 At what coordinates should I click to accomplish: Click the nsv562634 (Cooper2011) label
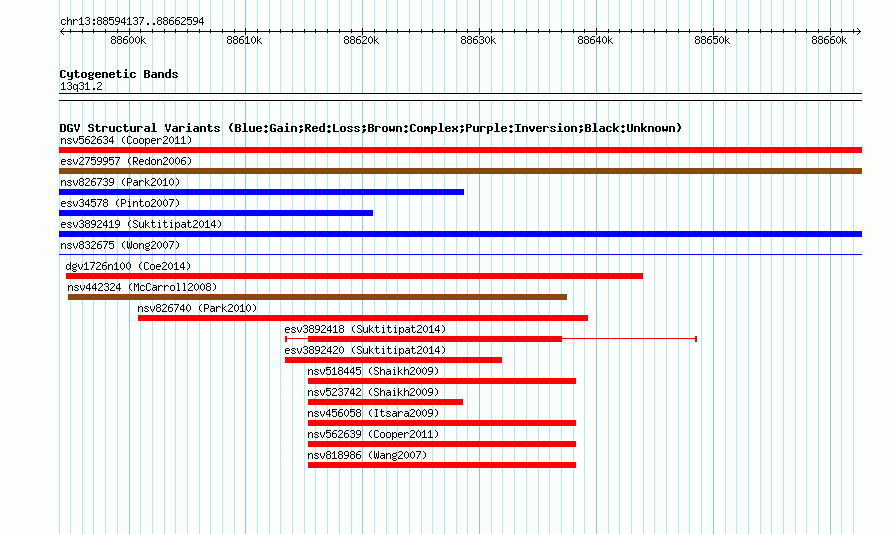[126, 140]
